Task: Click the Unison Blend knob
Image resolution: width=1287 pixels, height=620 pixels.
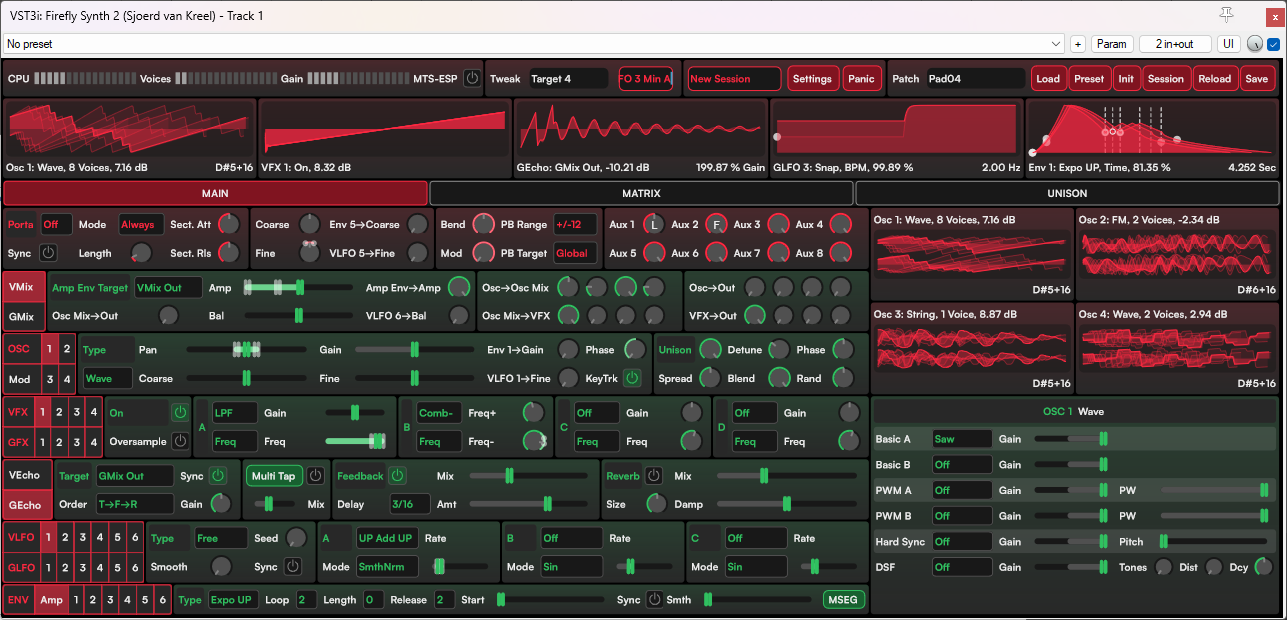Action: click(x=778, y=378)
